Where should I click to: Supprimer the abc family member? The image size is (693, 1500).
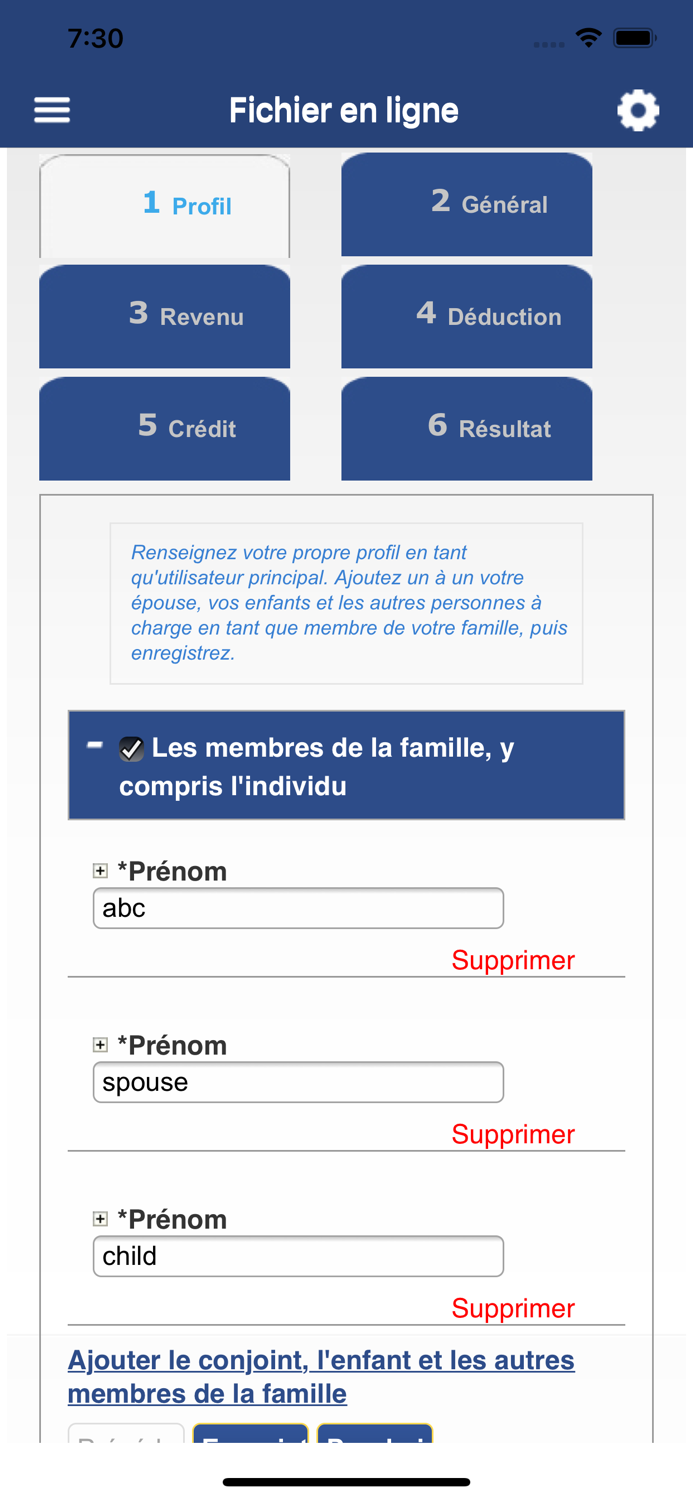(513, 959)
